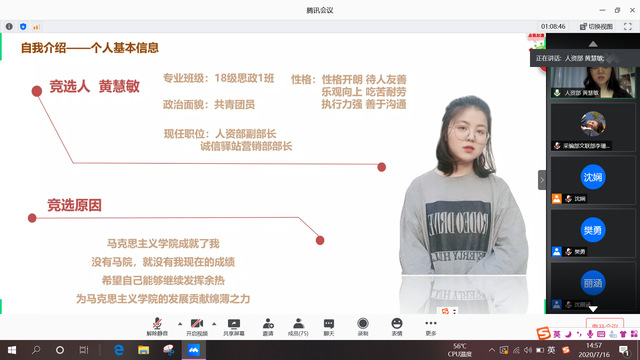Open the invite (邀请) icon
640x360 pixels.
(268, 327)
